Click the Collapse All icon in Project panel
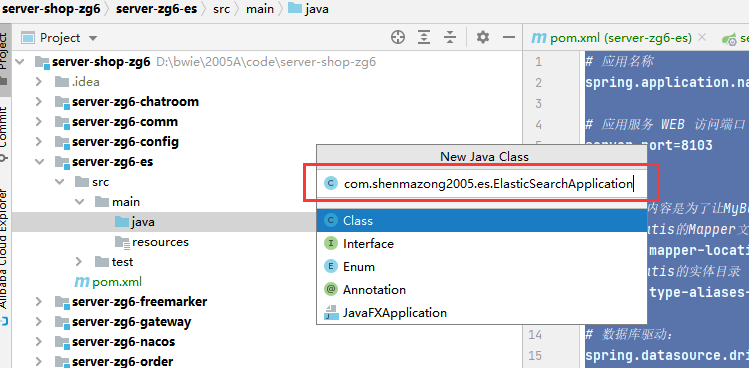This screenshot has width=749, height=368. (x=450, y=37)
